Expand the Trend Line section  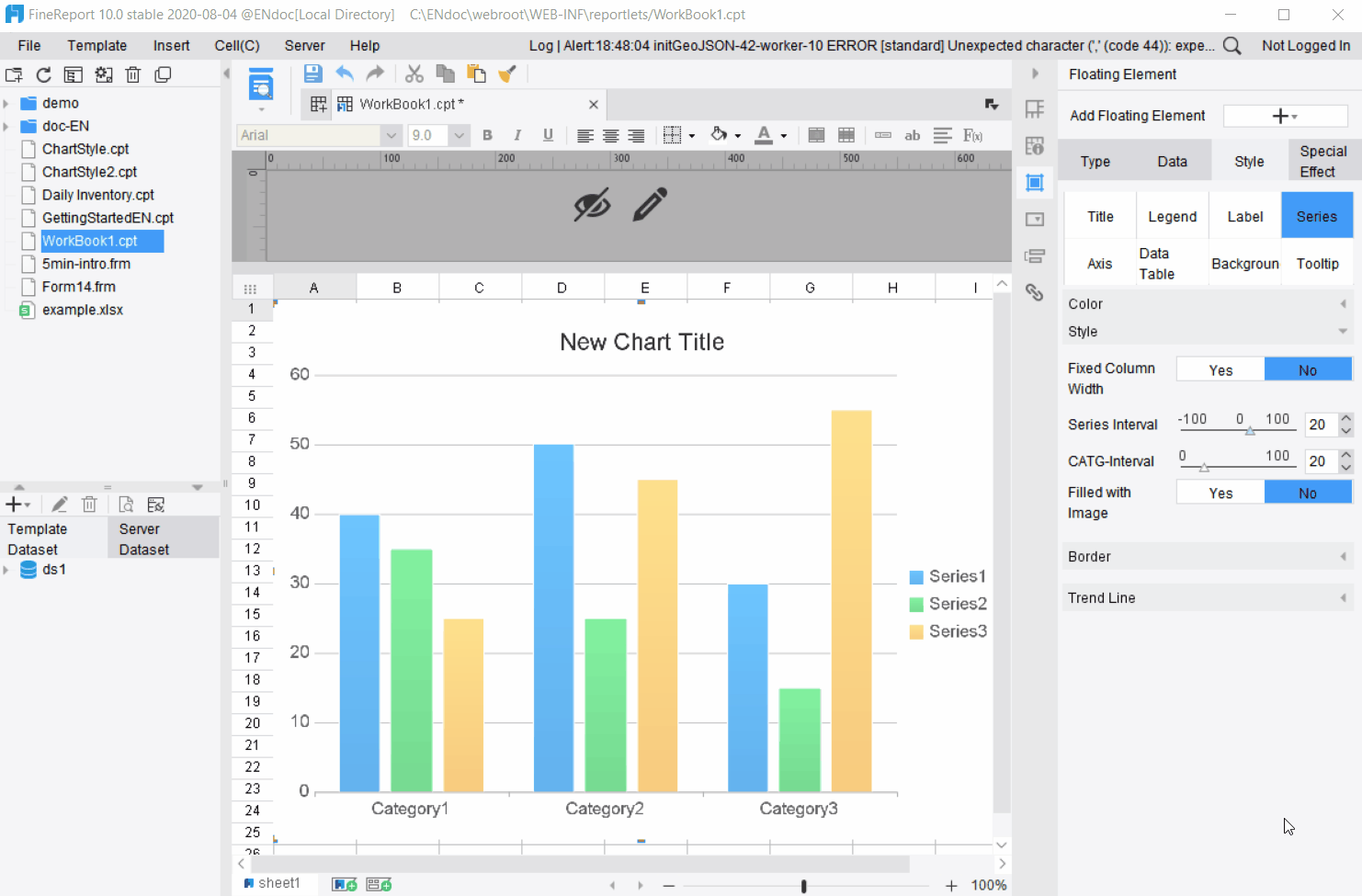click(x=1207, y=598)
